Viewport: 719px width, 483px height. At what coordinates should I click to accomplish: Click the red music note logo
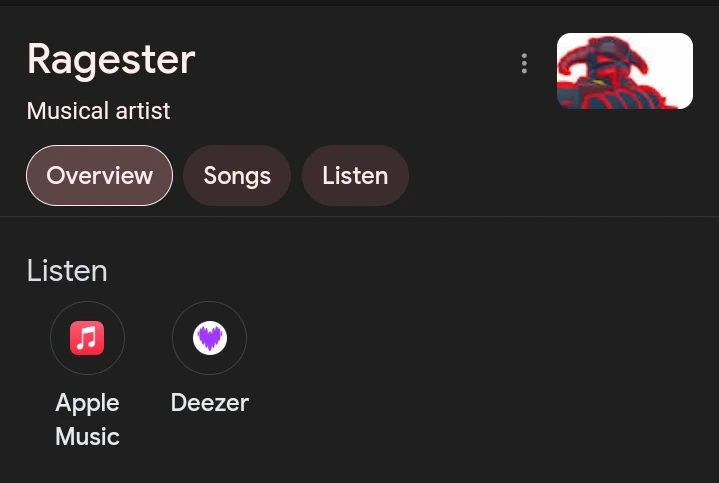coord(87,338)
